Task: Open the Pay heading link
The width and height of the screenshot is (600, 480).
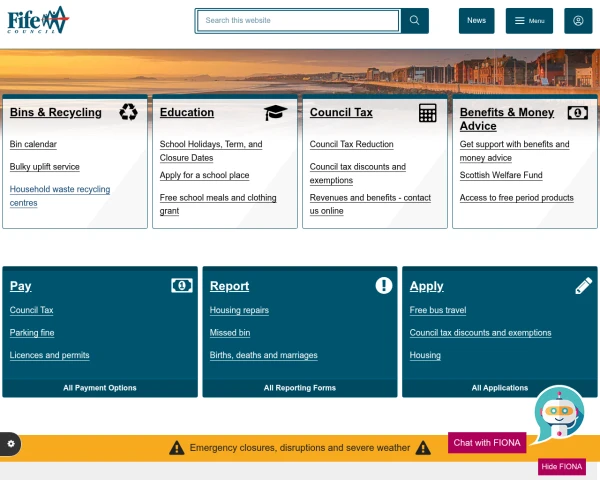Action: point(21,286)
